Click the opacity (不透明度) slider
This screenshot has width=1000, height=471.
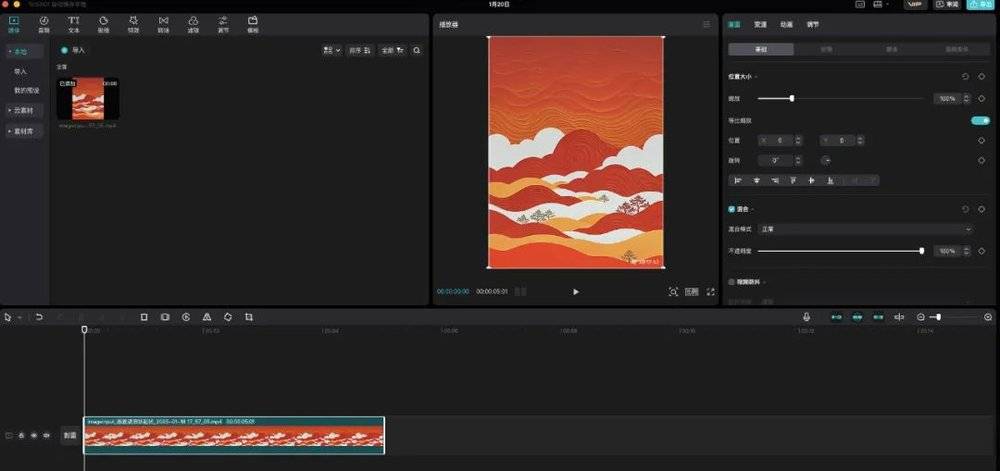(x=840, y=251)
